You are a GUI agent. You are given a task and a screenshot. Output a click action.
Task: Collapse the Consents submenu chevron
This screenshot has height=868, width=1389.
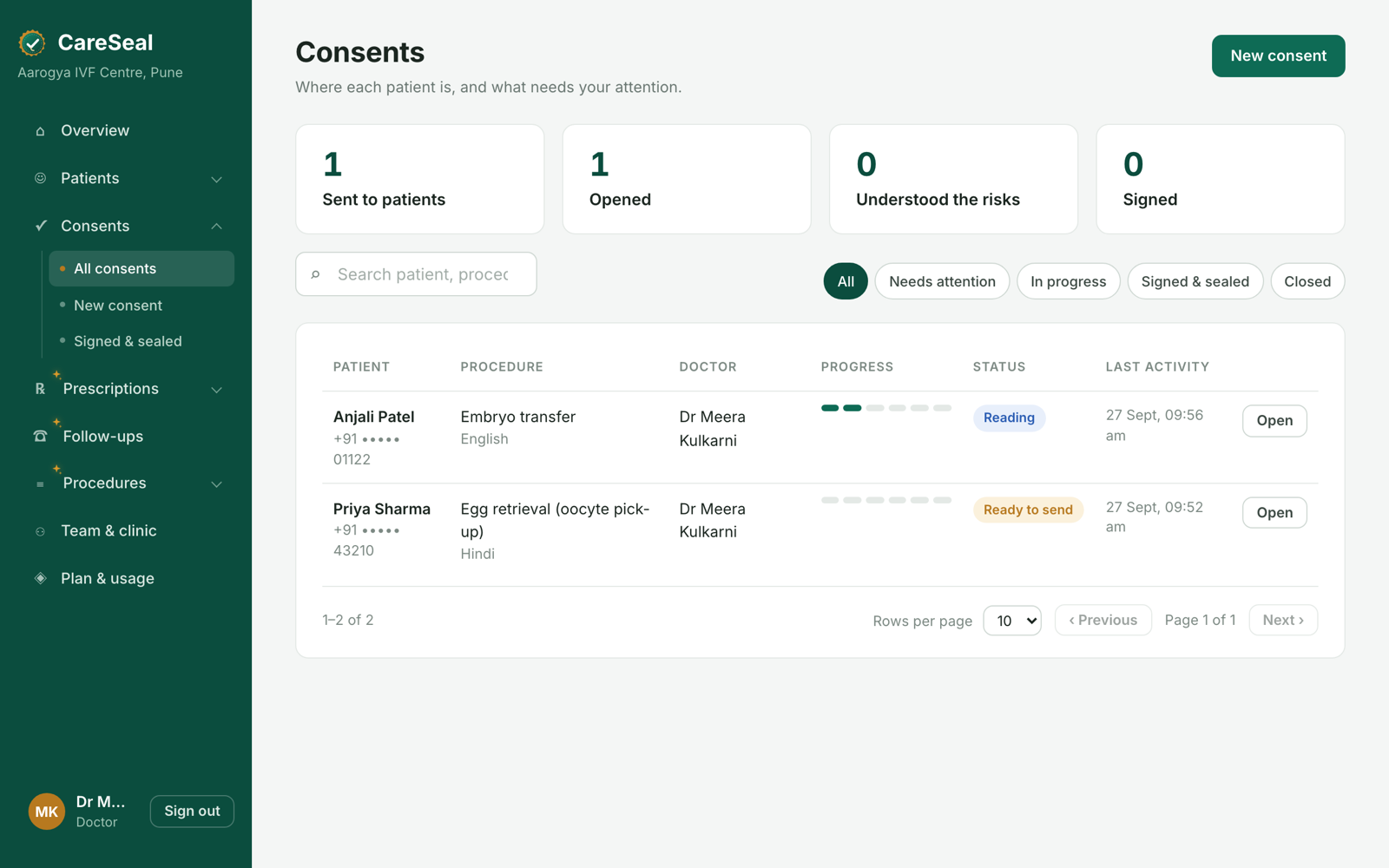point(217,226)
